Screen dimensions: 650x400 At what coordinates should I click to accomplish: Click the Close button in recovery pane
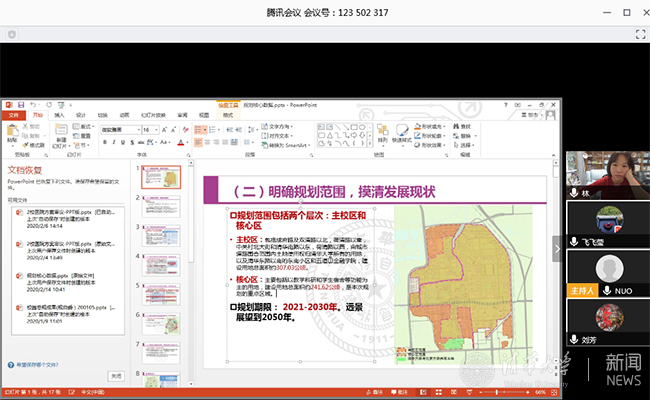point(116,376)
